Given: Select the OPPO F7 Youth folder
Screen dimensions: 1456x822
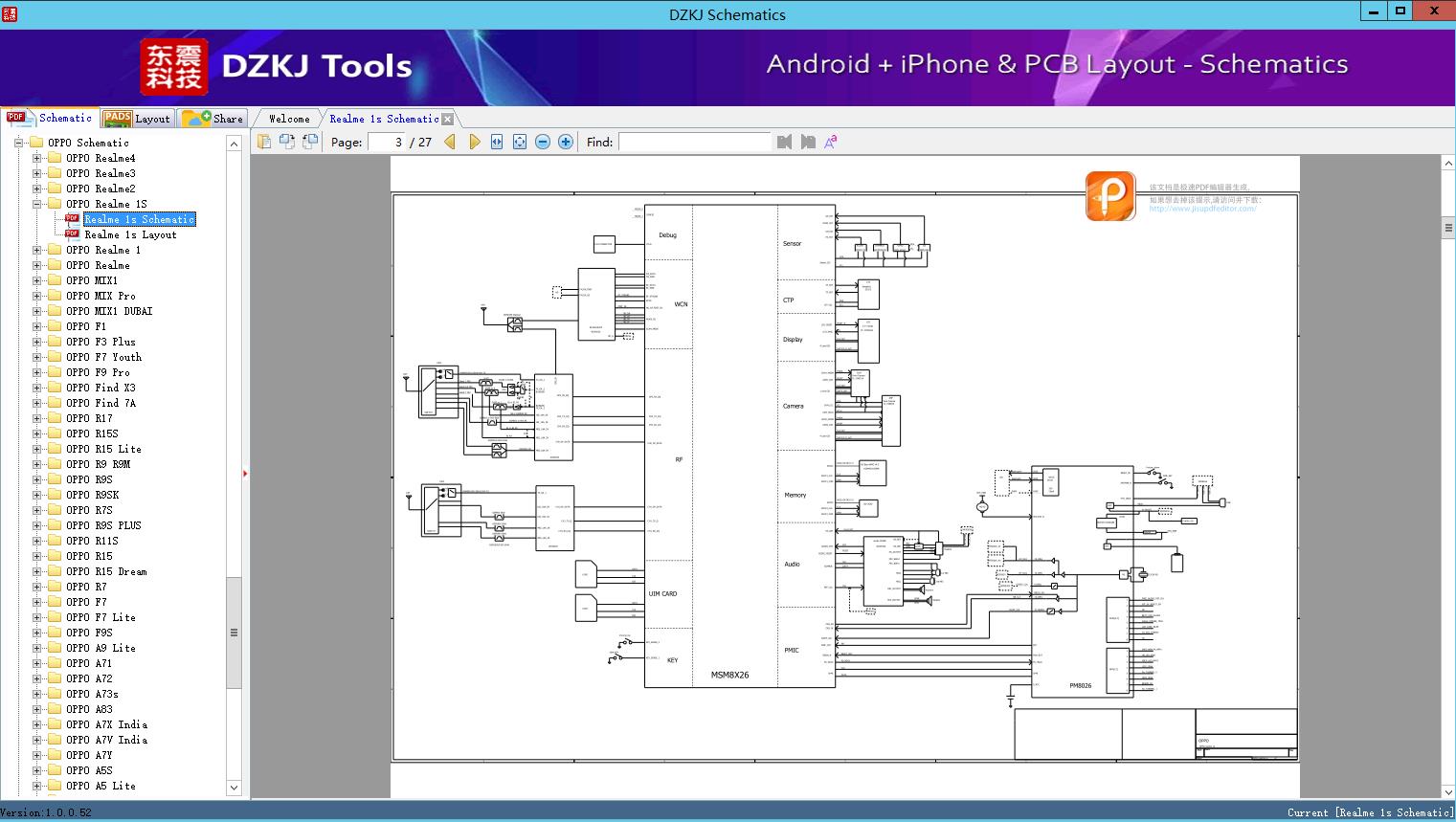Looking at the screenshot, I should pyautogui.click(x=103, y=357).
